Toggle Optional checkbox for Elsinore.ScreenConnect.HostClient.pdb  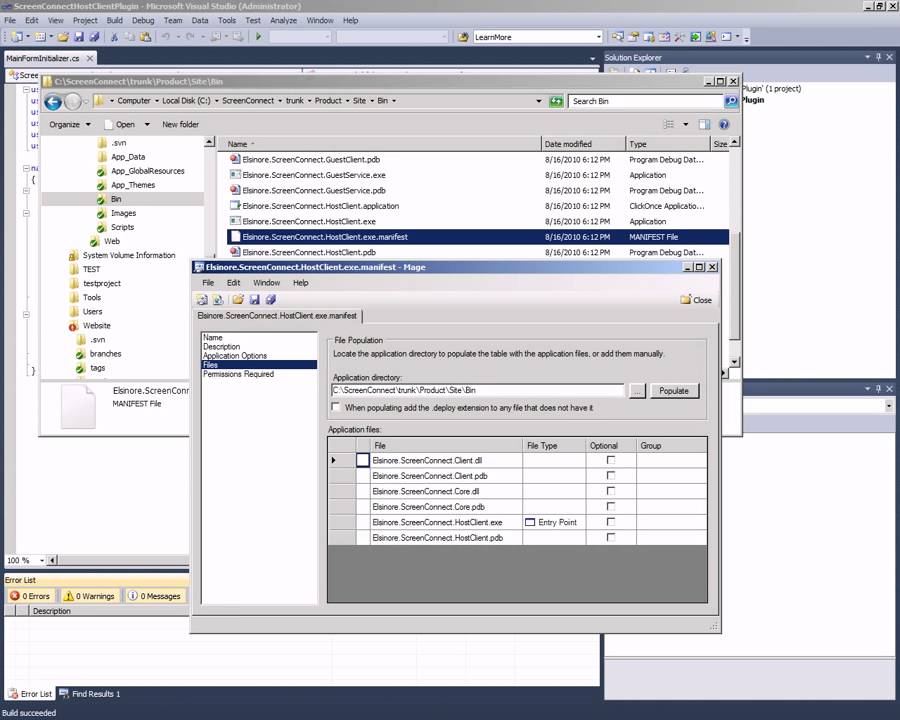pos(611,537)
